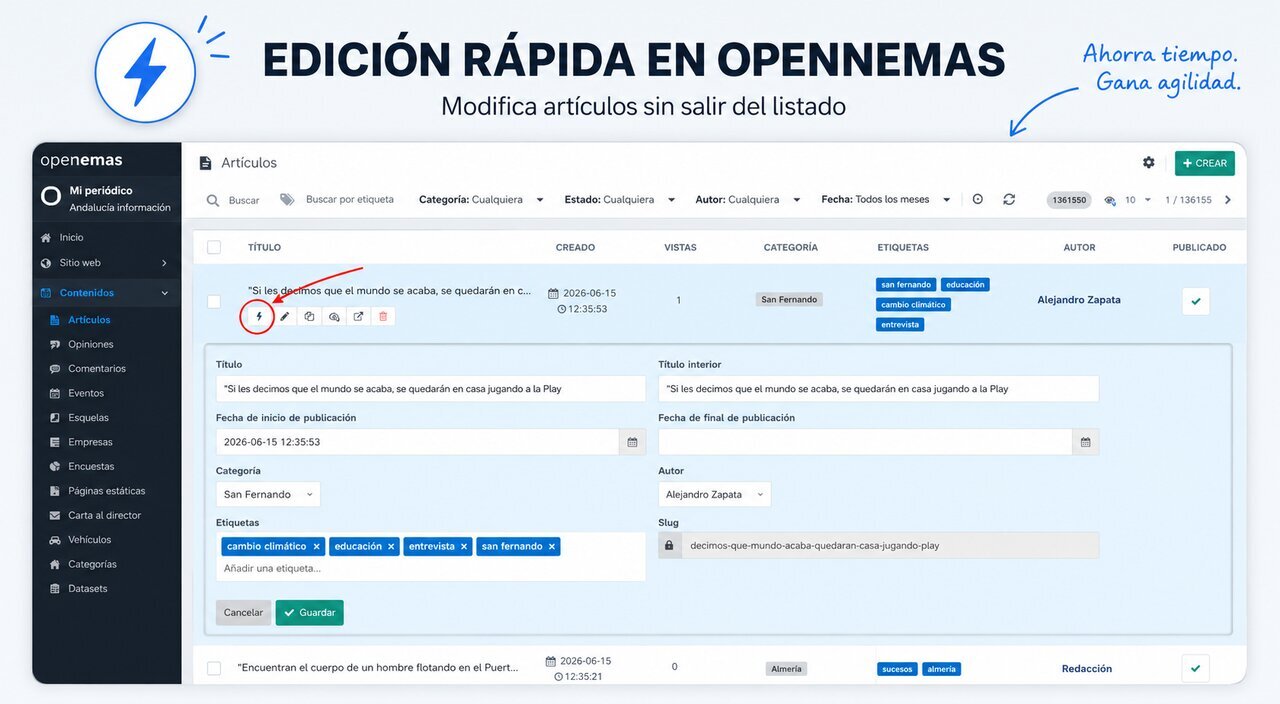The image size is (1280, 704).
Task: Select all articles with header checkbox
Action: (x=214, y=247)
